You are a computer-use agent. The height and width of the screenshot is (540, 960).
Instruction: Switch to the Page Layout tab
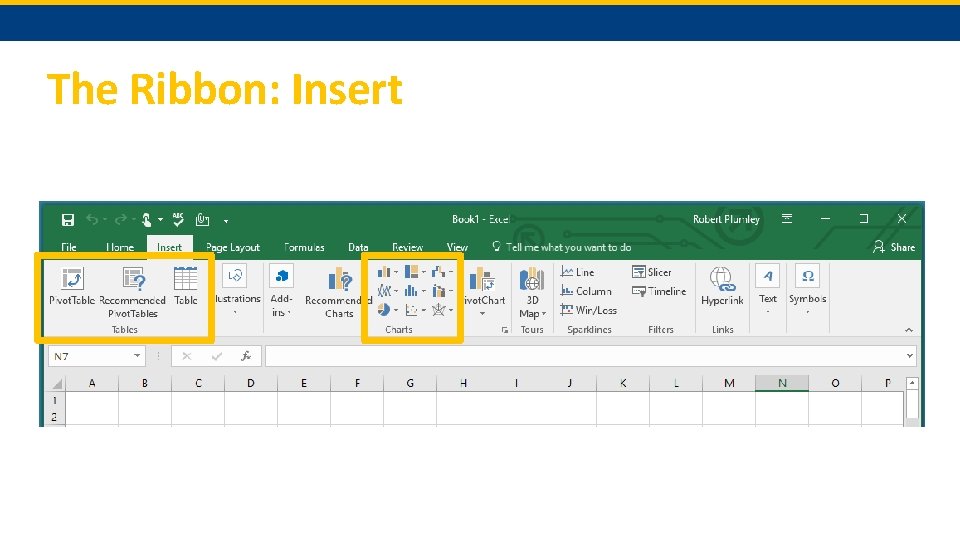tap(233, 247)
